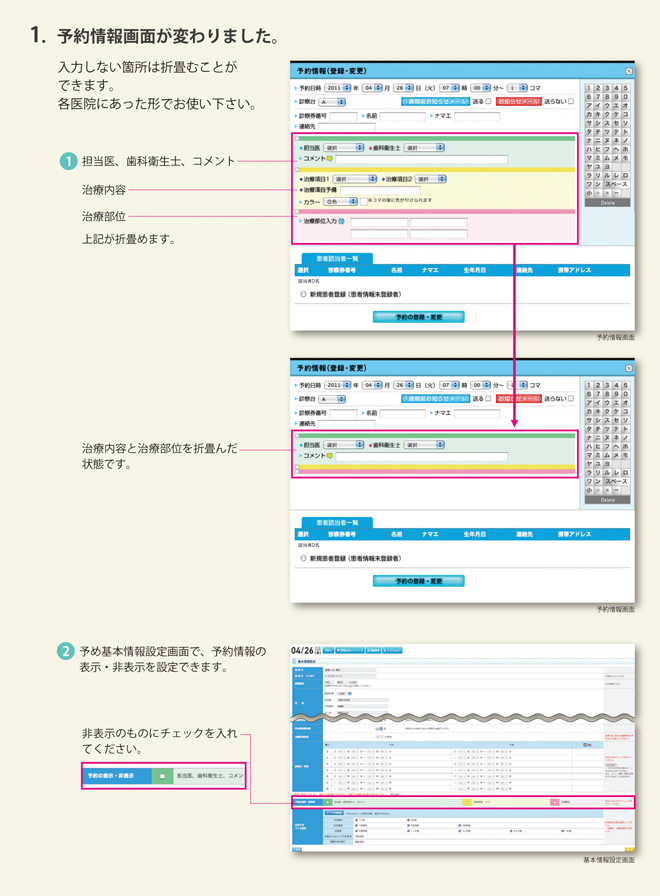The width and height of the screenshot is (660, 896).
Task: Collapse the yellow 治療内容 section in upper dialog
Action: 297,170
